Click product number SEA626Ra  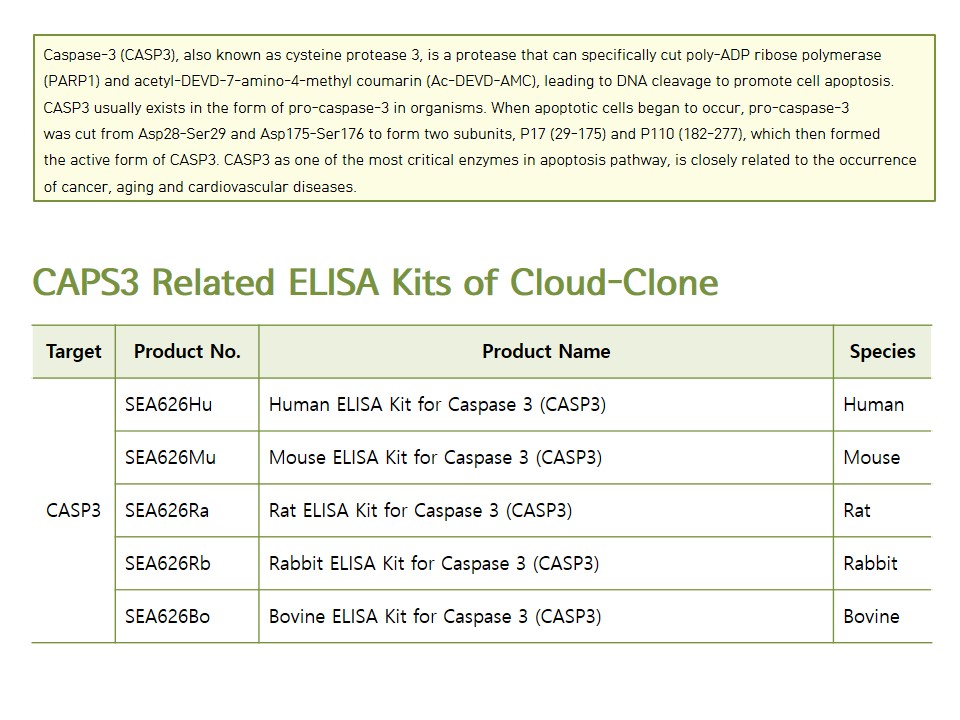coord(167,511)
